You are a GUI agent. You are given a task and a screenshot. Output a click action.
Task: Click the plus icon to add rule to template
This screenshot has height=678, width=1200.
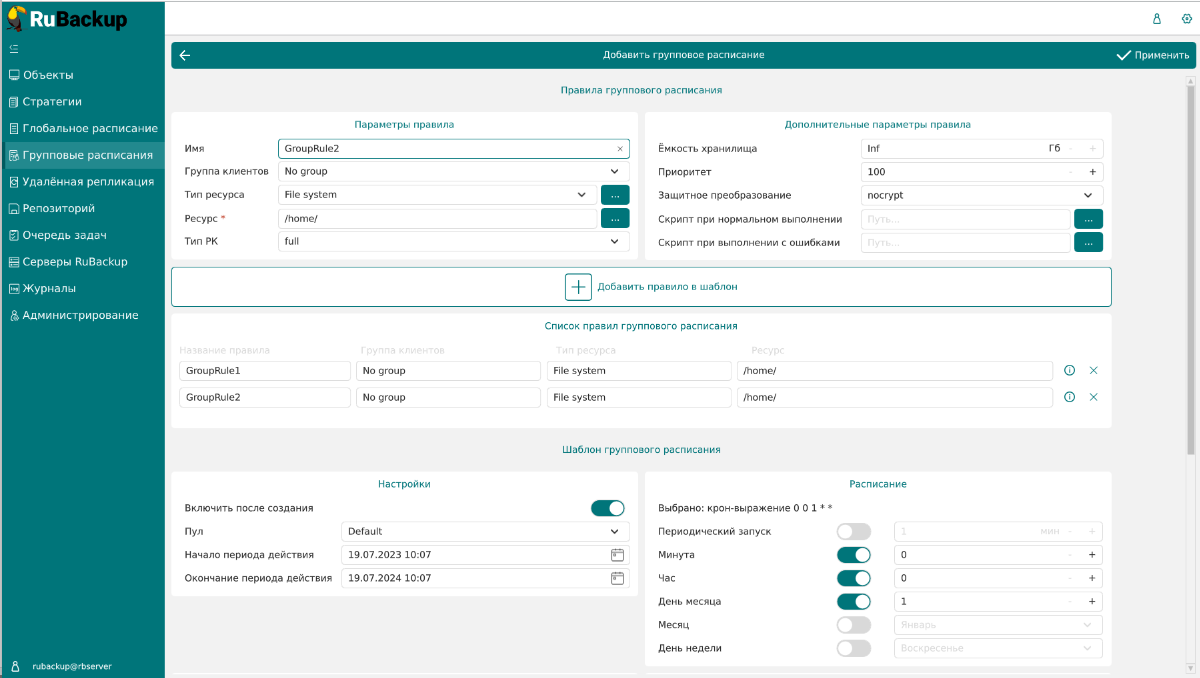579,287
